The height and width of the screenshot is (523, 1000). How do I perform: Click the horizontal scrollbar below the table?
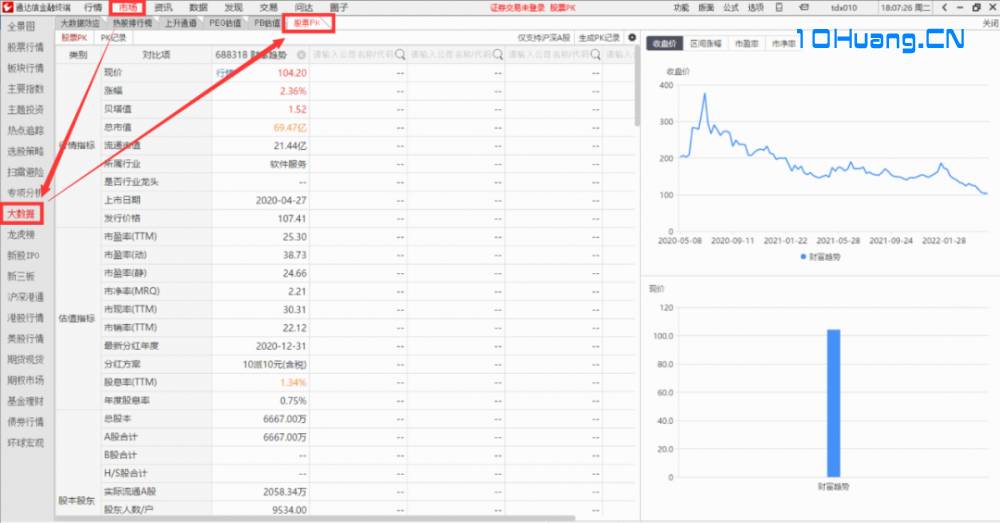(315, 518)
